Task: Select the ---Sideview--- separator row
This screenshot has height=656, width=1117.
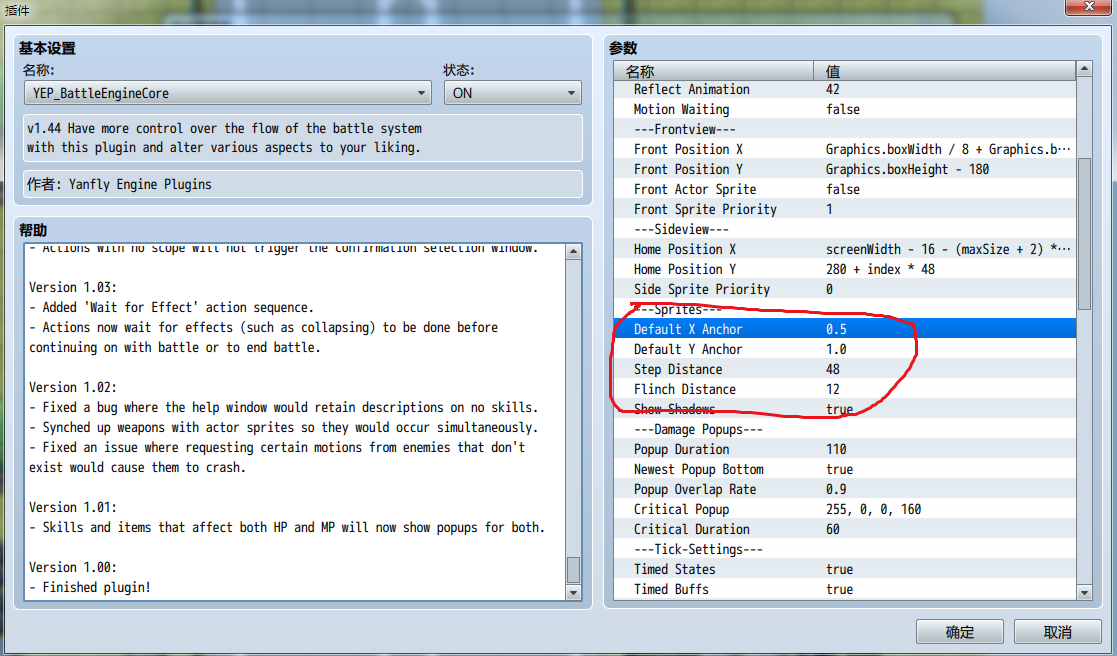Action: (845, 229)
